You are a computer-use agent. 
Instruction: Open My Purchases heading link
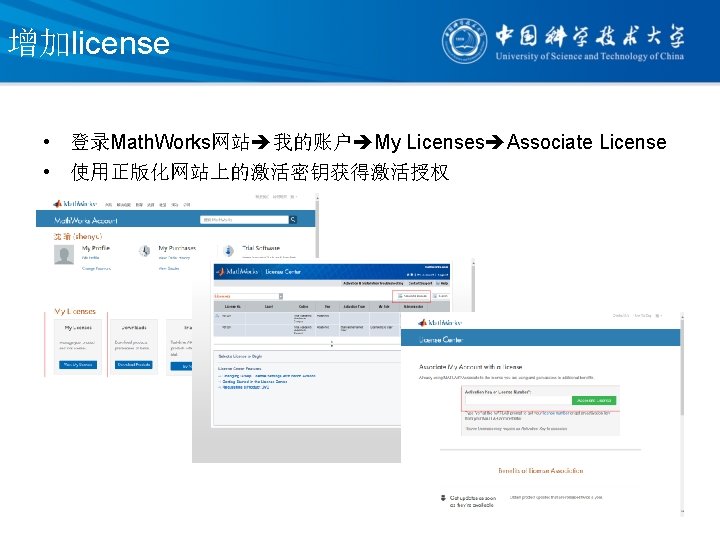(x=177, y=248)
